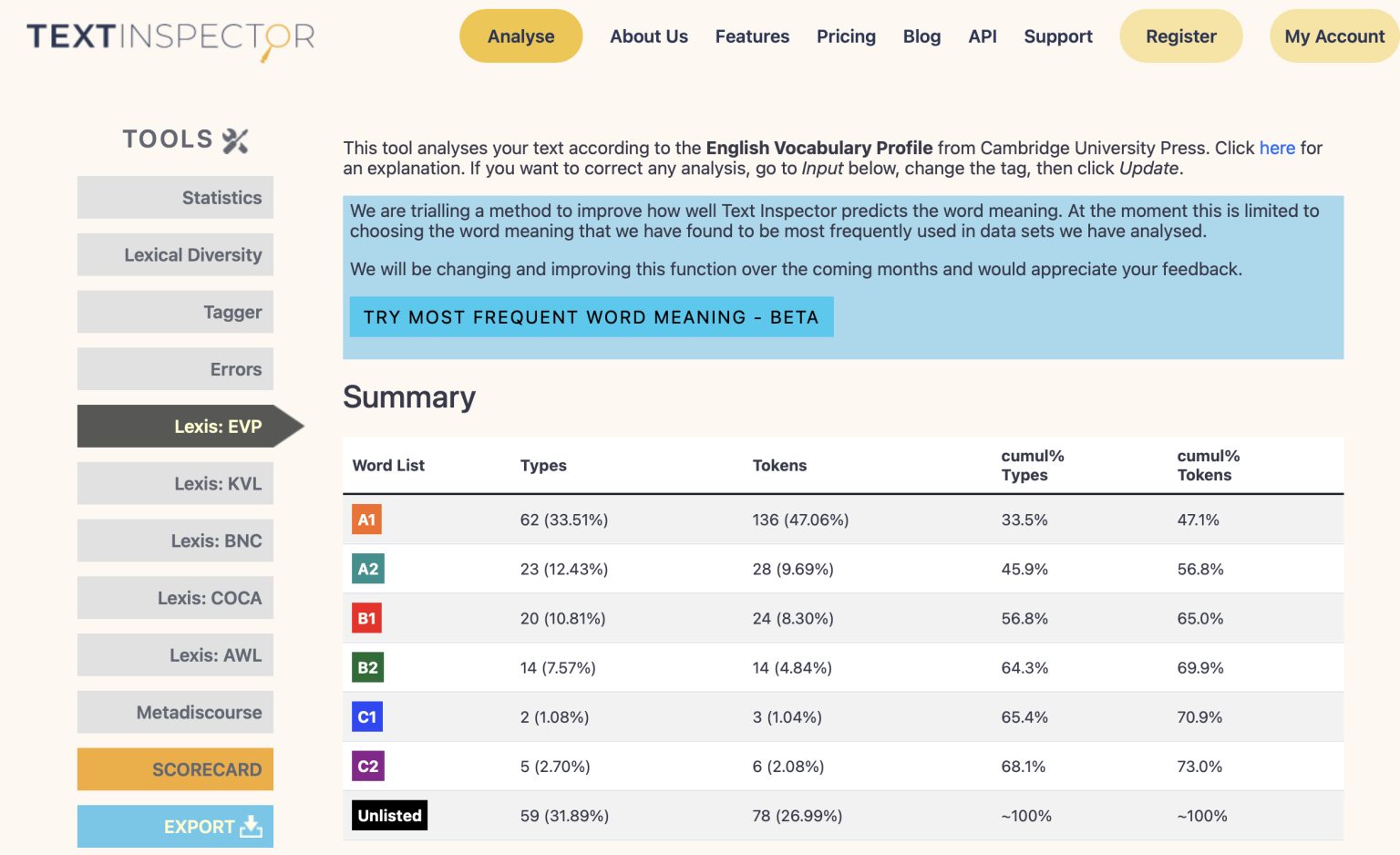1400x855 pixels.
Task: Select the green B2 level badge
Action: click(367, 667)
